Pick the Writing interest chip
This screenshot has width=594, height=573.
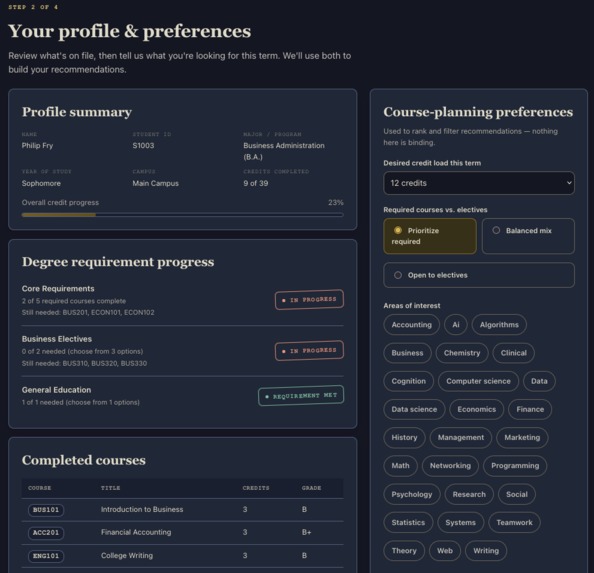486,551
